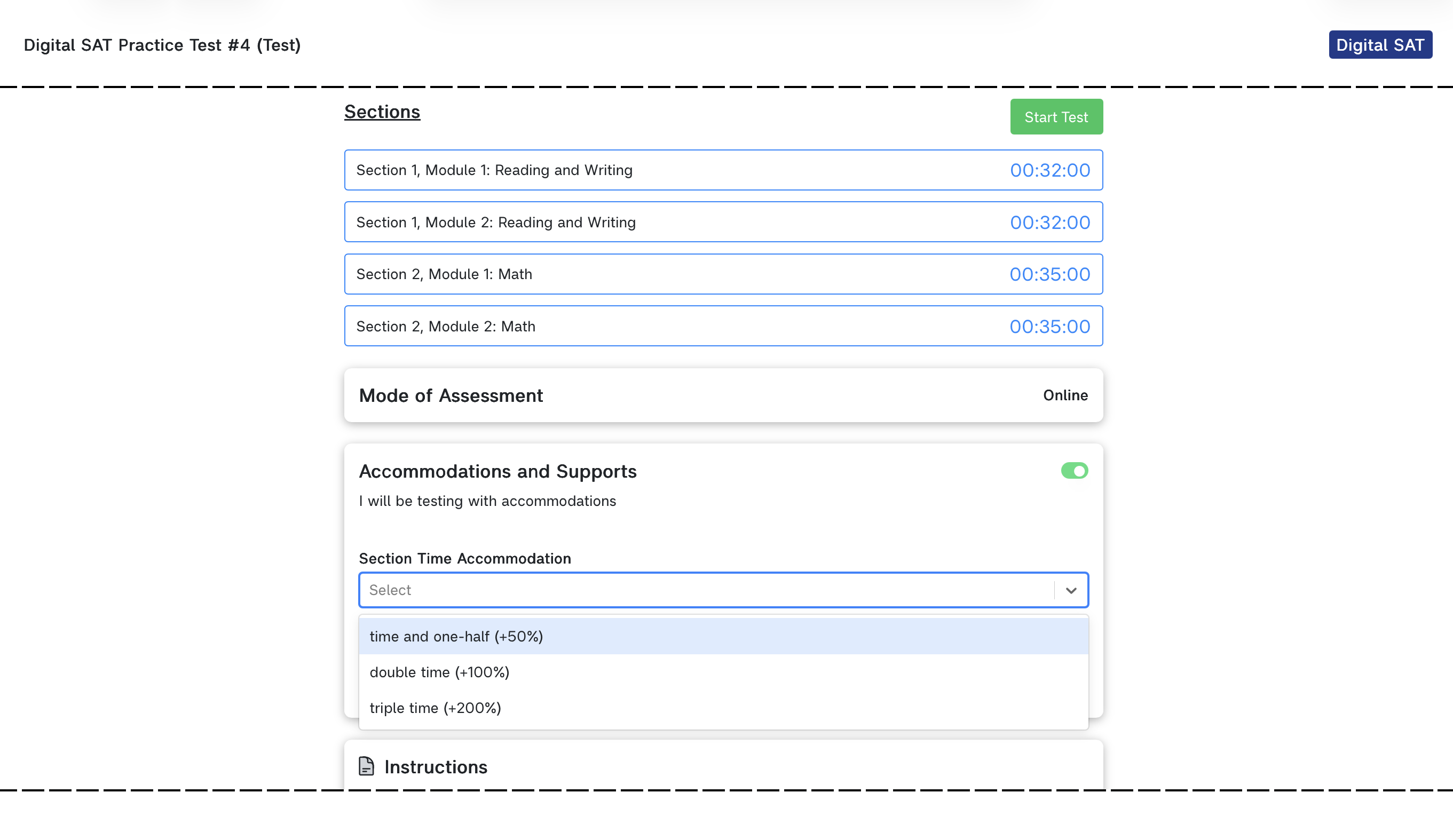This screenshot has height=840, width=1453.
Task: Expand the Section Time Accommodation dropdown chevron
Action: [x=1071, y=590]
